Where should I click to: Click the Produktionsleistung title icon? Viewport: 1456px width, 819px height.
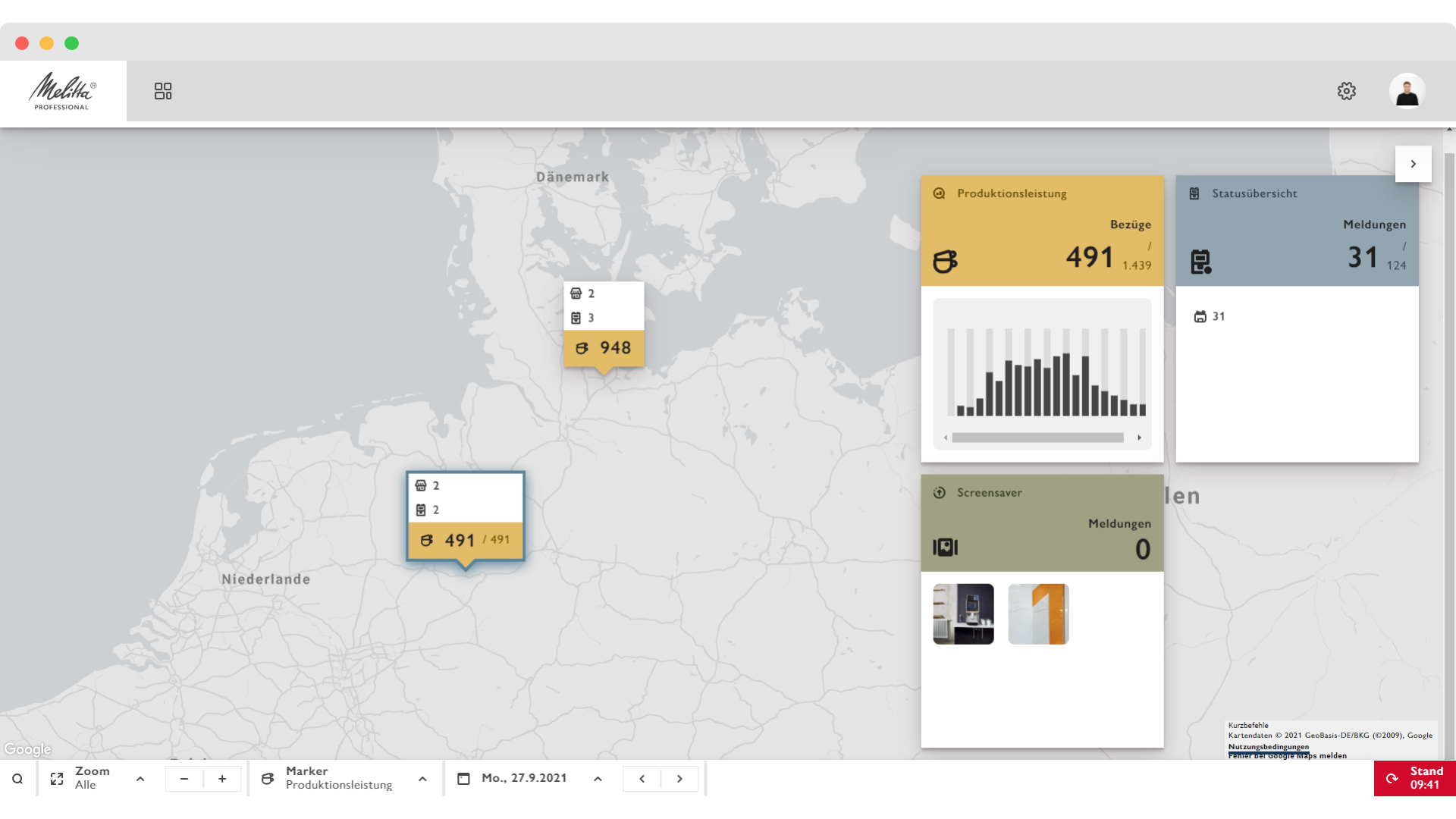pyautogui.click(x=939, y=193)
